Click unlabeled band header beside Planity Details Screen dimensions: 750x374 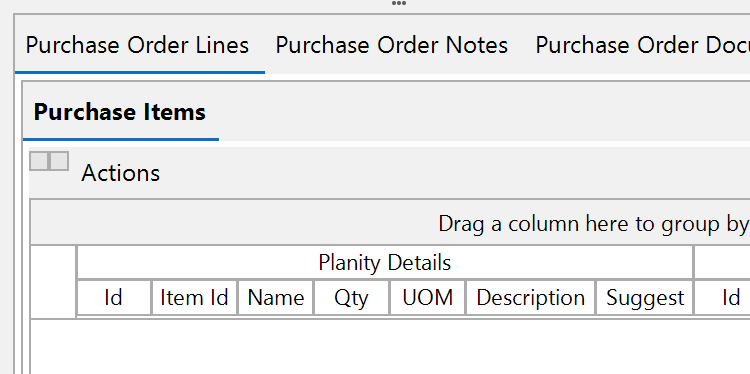tap(722, 263)
